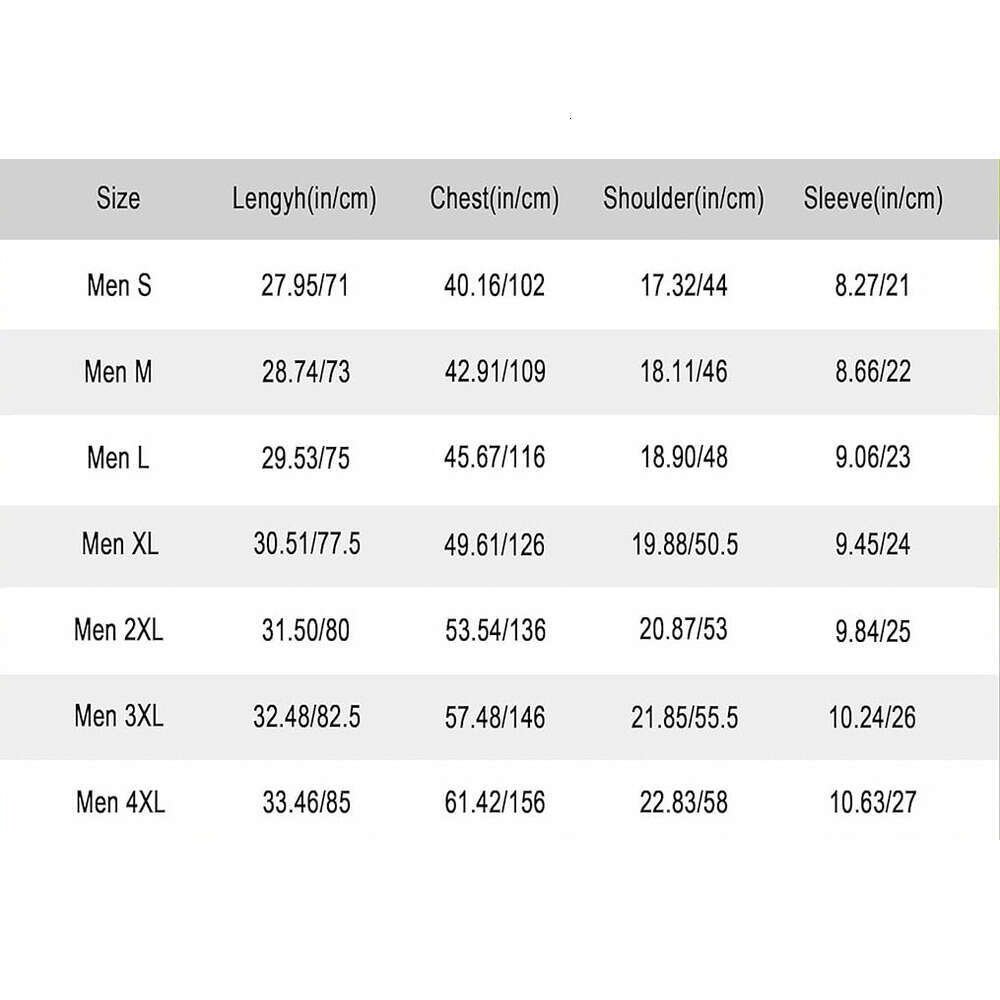The image size is (1000, 1000).
Task: Click the 22.83/58 shoulder cell
Action: 684,803
